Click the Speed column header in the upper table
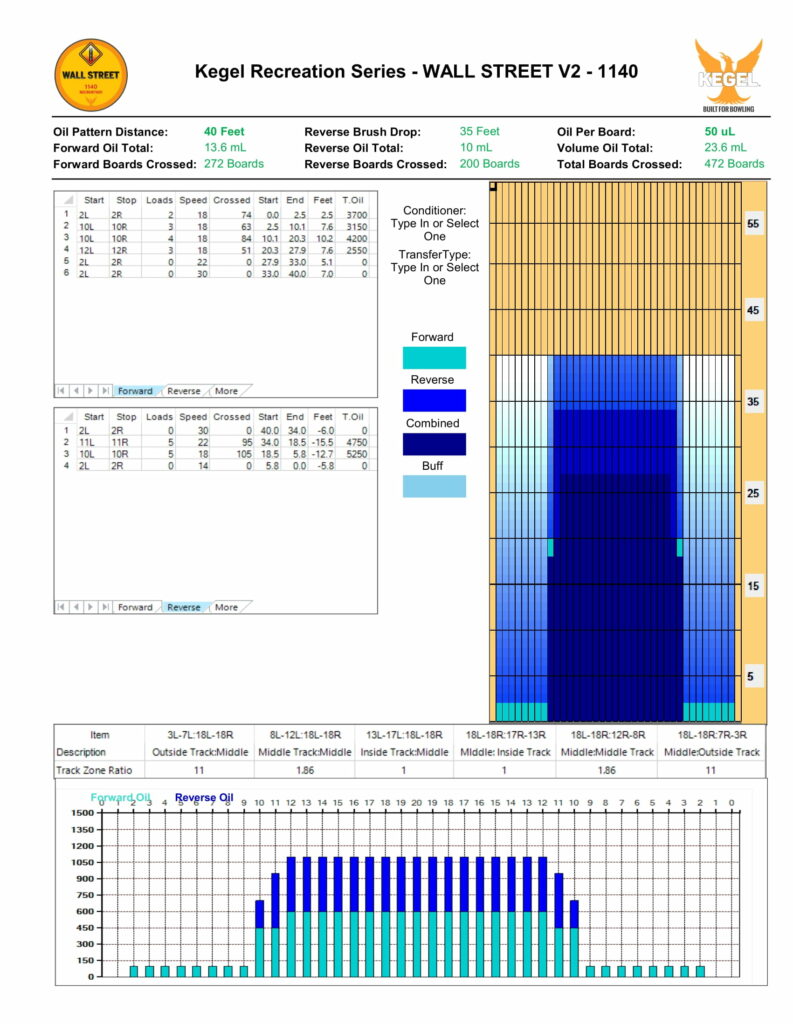Screen dimensions: 793x1024 tap(192, 200)
